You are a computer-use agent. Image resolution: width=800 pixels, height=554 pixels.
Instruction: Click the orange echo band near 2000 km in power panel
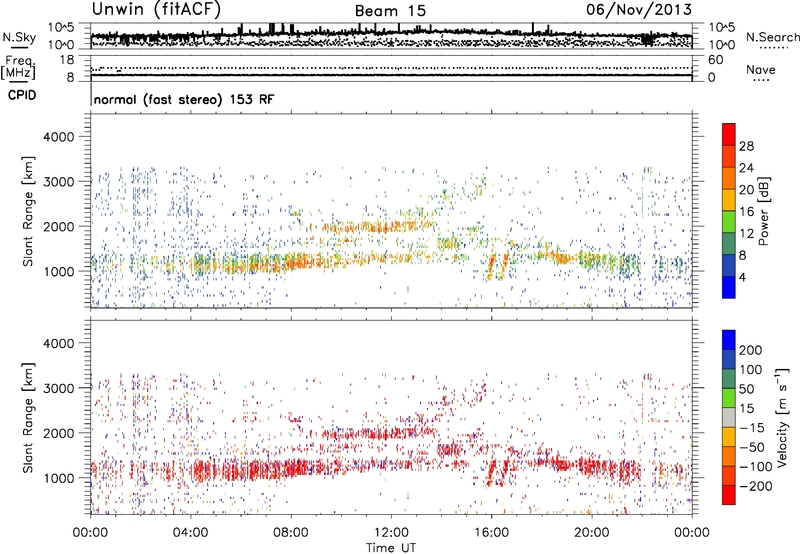(378, 226)
